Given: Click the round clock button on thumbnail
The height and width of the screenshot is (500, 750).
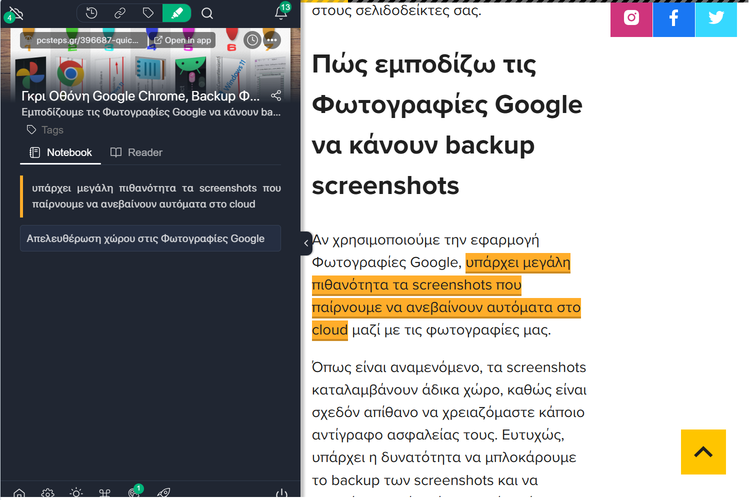Looking at the screenshot, I should click(252, 40).
